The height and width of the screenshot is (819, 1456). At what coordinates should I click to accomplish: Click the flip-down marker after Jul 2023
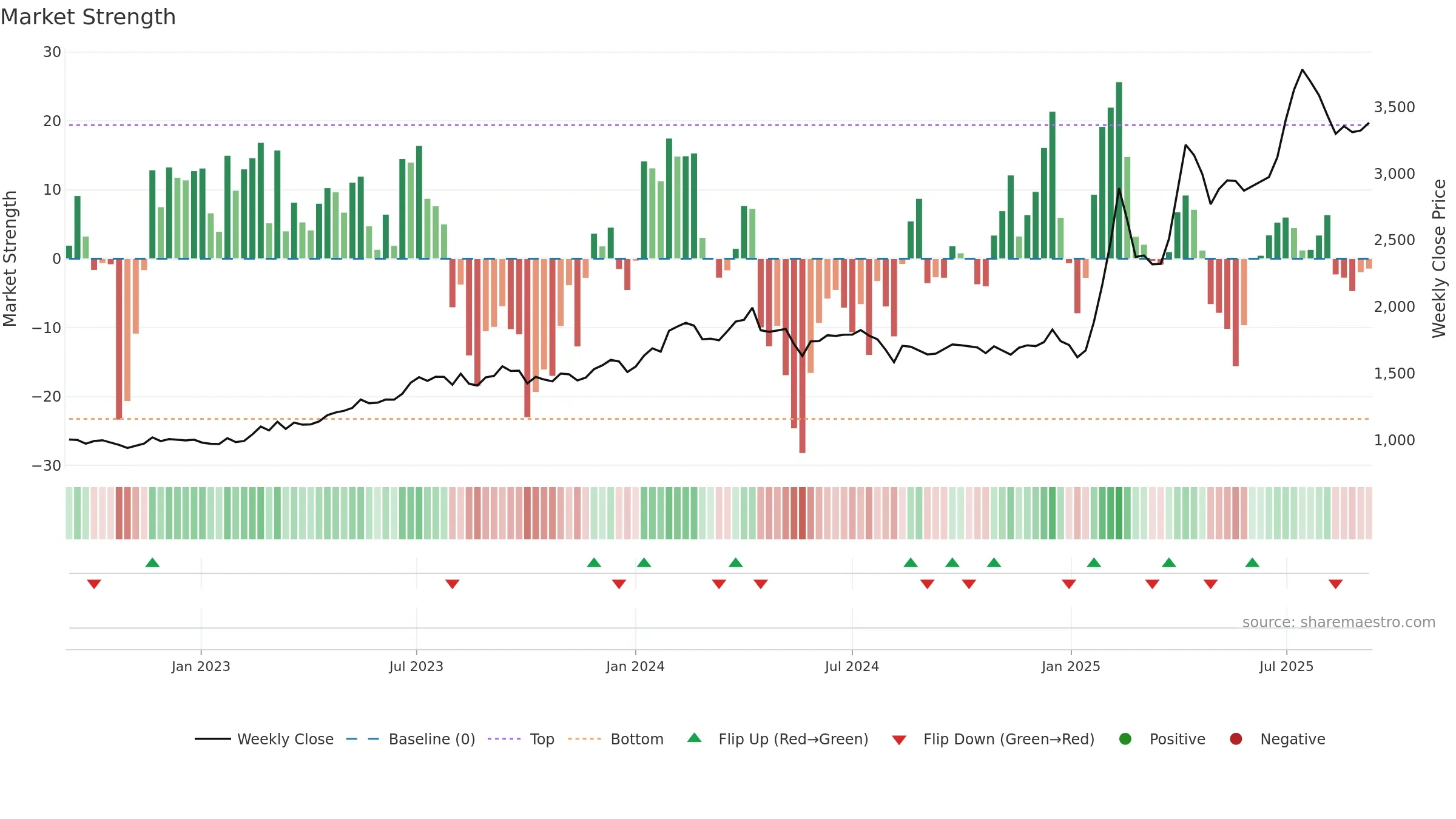(x=453, y=584)
